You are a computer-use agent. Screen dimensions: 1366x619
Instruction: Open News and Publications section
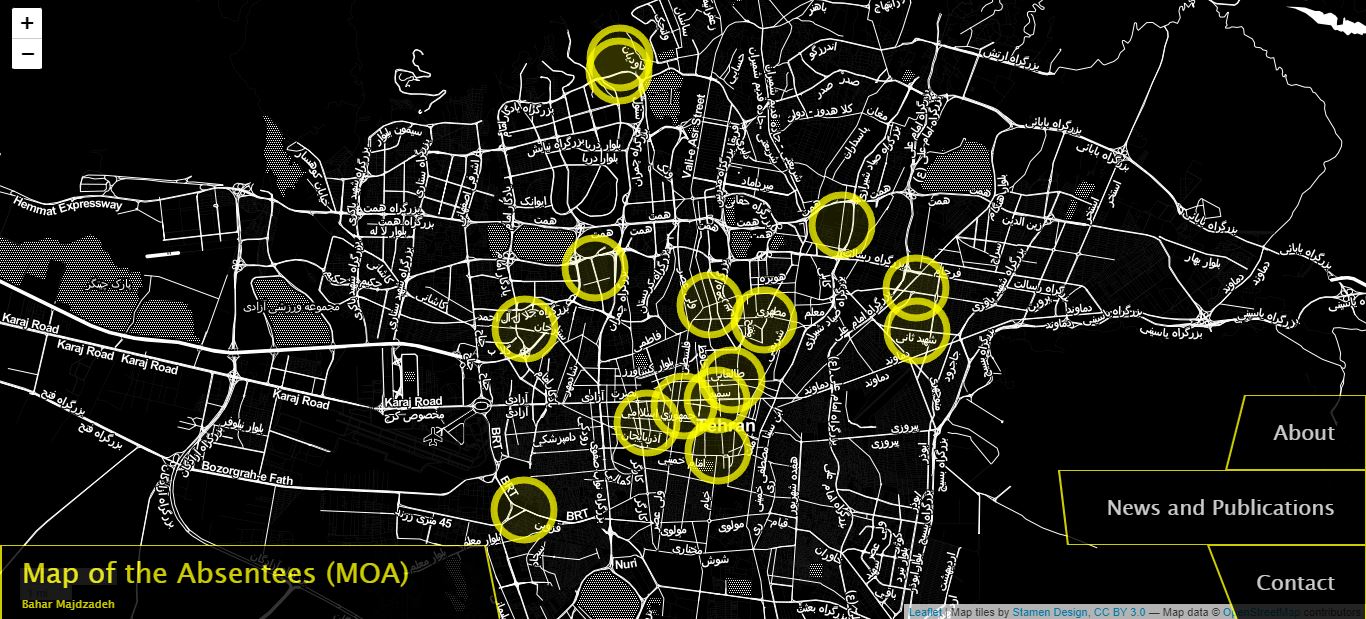click(1219, 508)
